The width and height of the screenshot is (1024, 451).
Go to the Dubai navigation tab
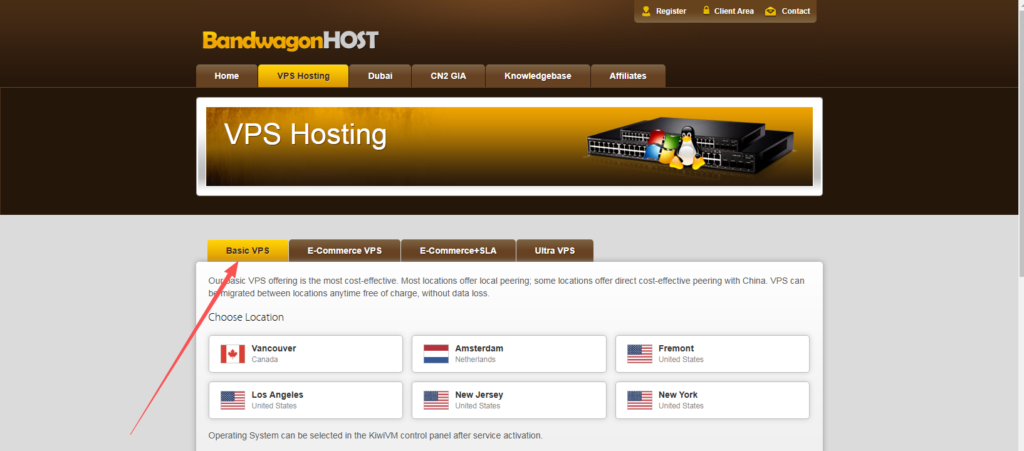[x=380, y=76]
